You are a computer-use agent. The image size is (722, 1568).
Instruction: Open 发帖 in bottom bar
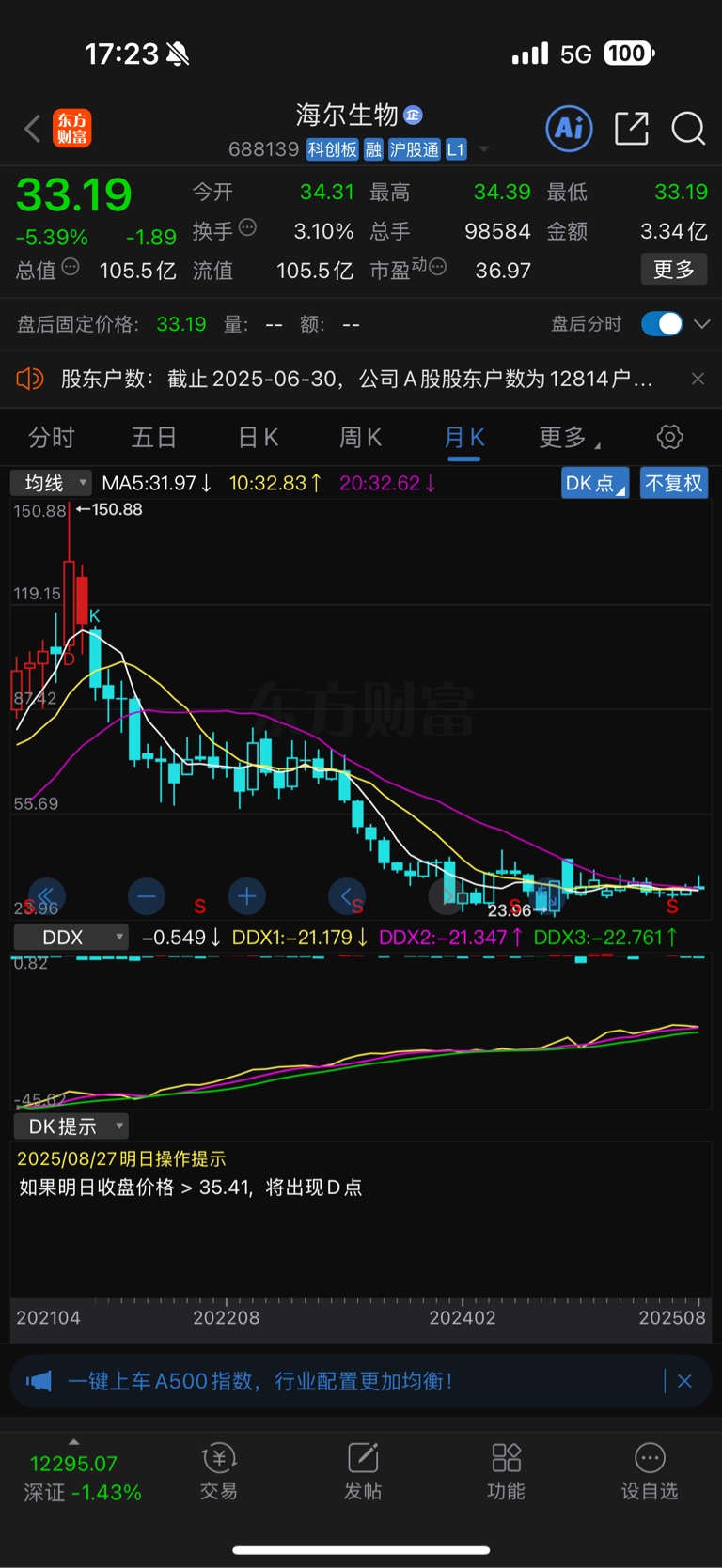(363, 1472)
